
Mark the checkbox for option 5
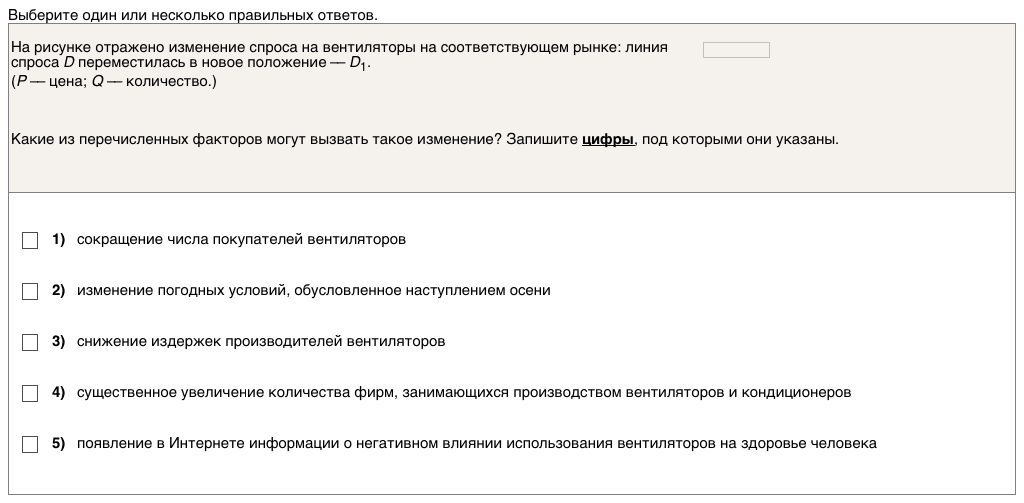pos(30,444)
